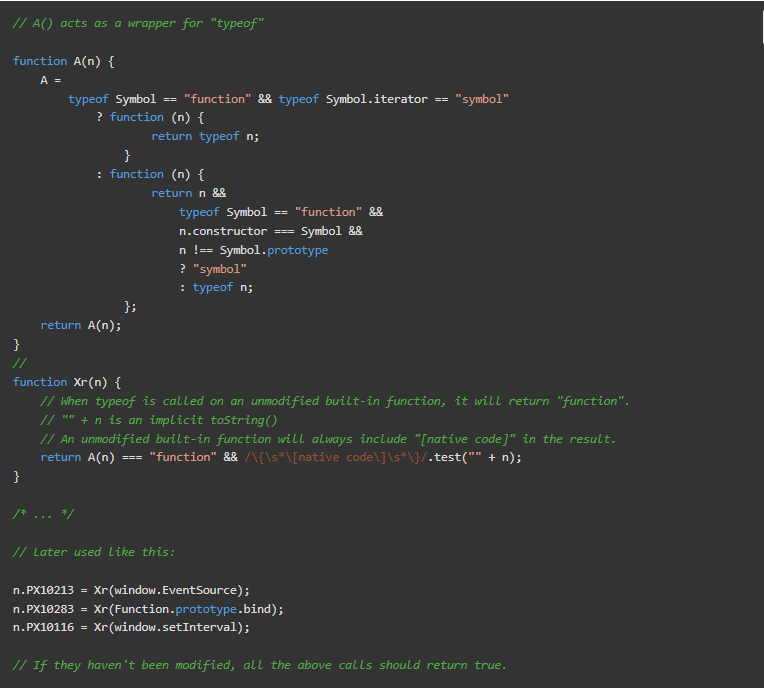Screen dimensions: 764x688
Task: Click the 'return A(n);' statement
Action: click(81, 325)
